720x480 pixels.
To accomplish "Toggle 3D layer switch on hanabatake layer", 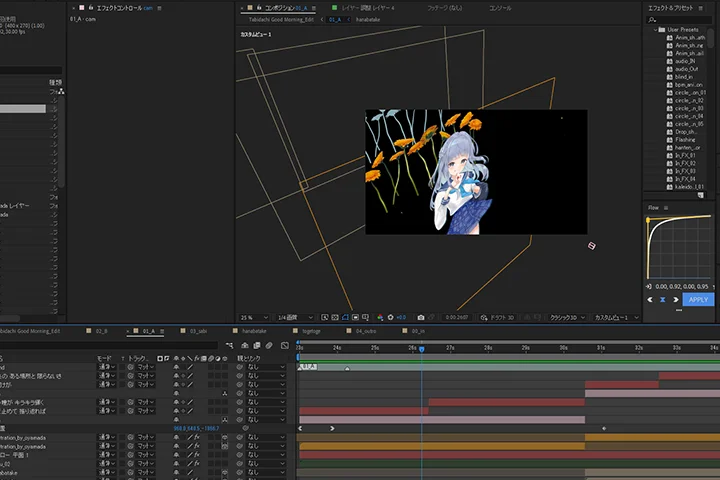I will point(225,472).
